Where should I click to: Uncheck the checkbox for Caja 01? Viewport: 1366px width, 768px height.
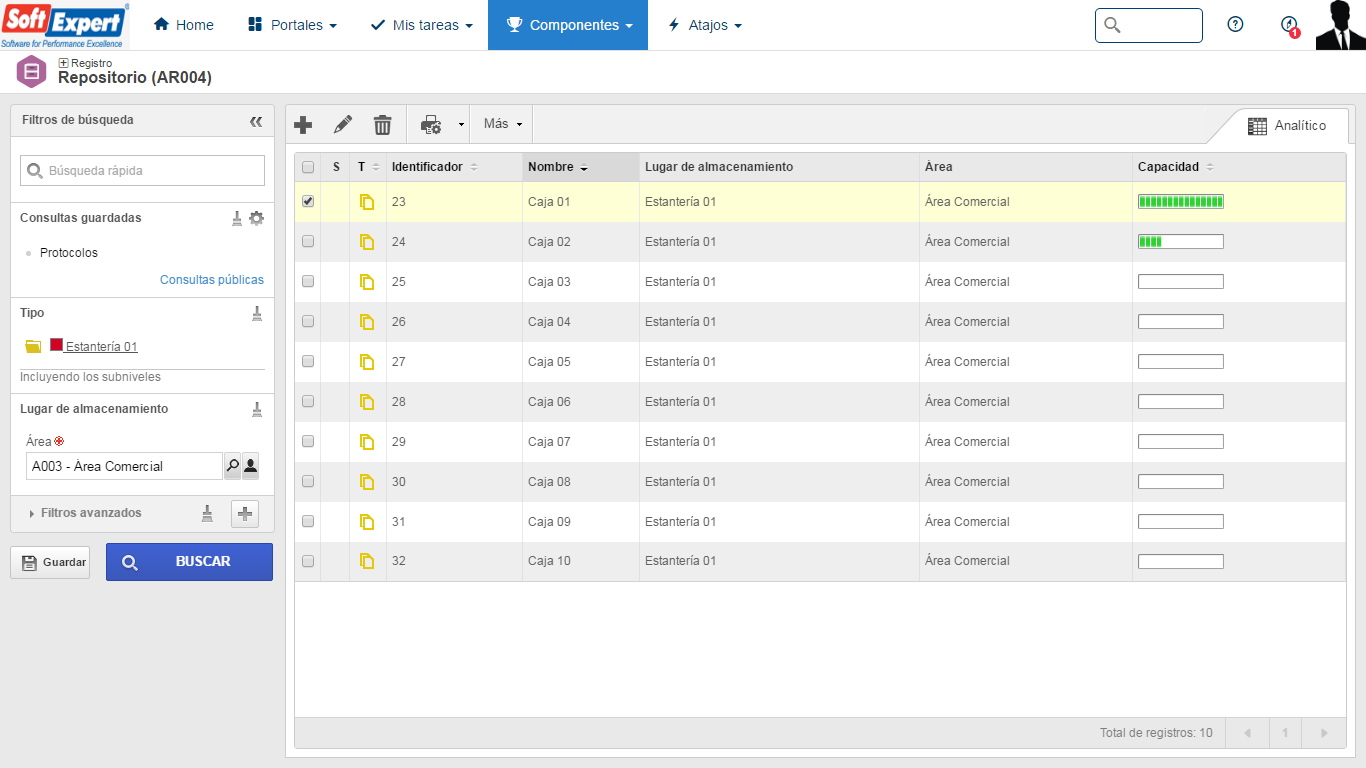pos(308,201)
